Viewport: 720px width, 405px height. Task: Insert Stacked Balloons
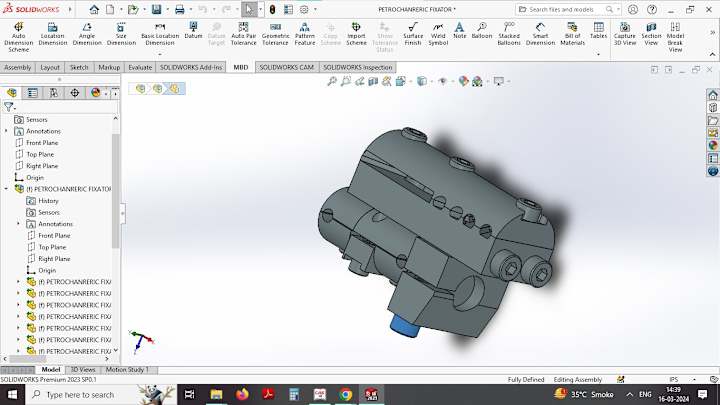509,34
